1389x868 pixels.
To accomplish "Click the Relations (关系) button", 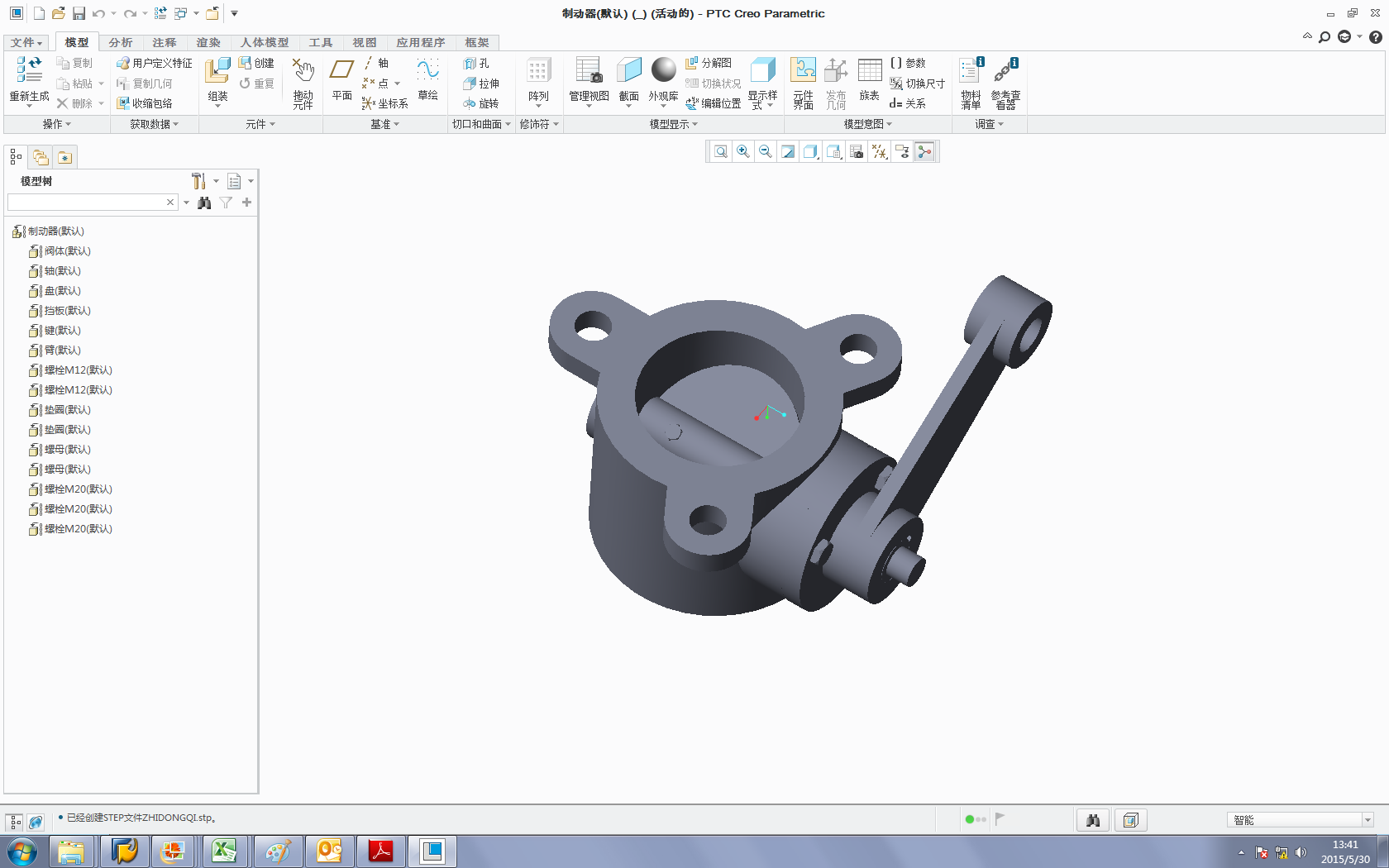I will tap(908, 103).
